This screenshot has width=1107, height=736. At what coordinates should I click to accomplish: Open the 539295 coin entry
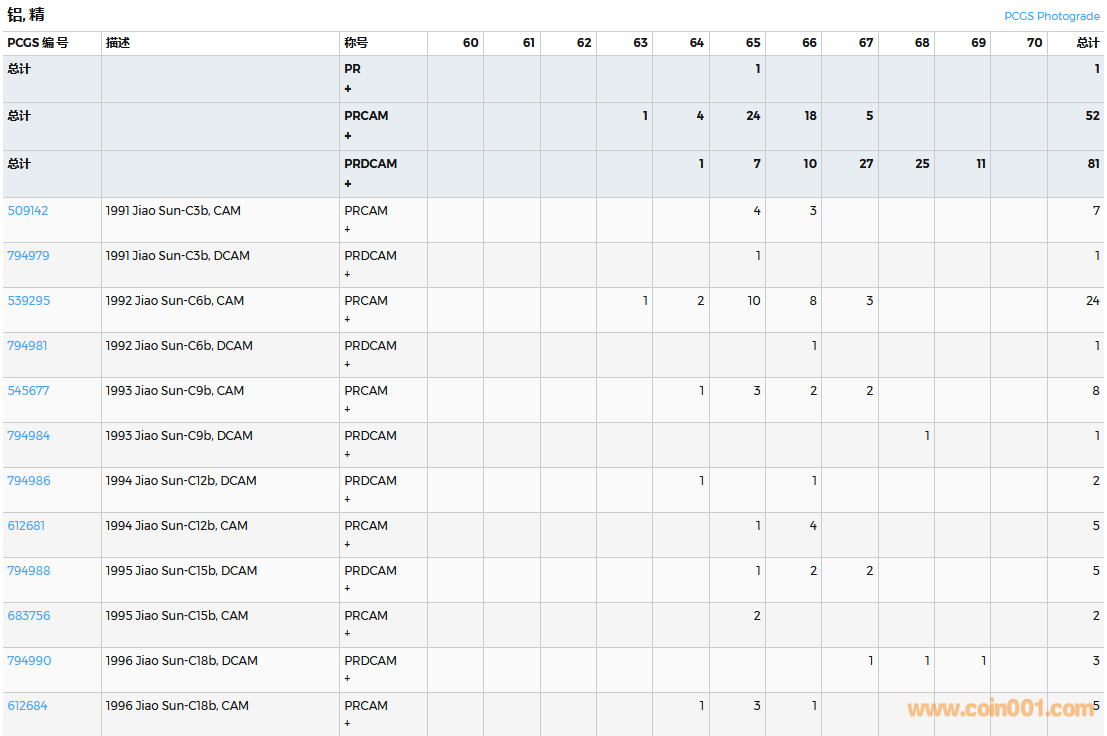28,301
